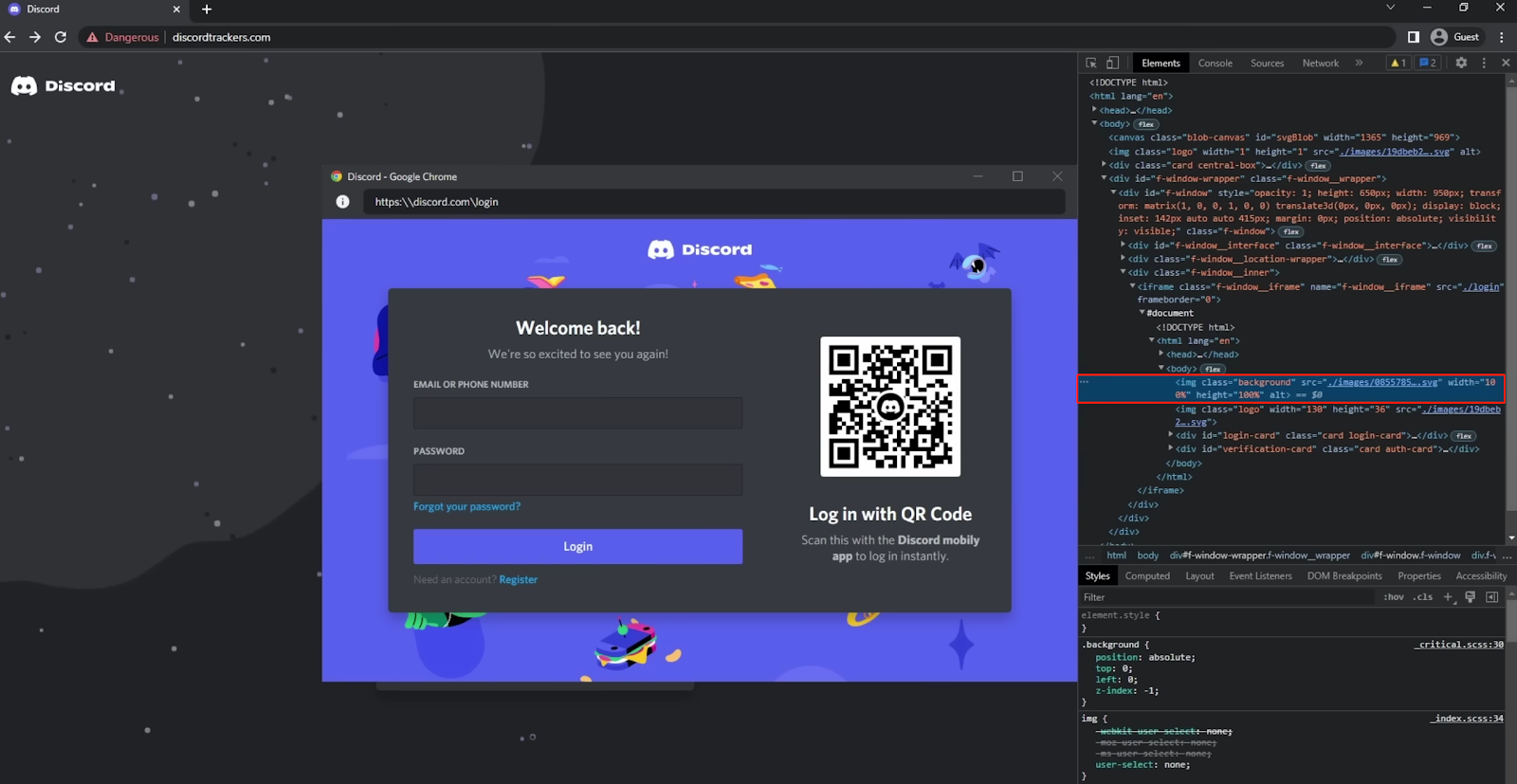The width and height of the screenshot is (1517, 784).
Task: Expand the f-window__interface div node
Action: pyautogui.click(x=1123, y=246)
